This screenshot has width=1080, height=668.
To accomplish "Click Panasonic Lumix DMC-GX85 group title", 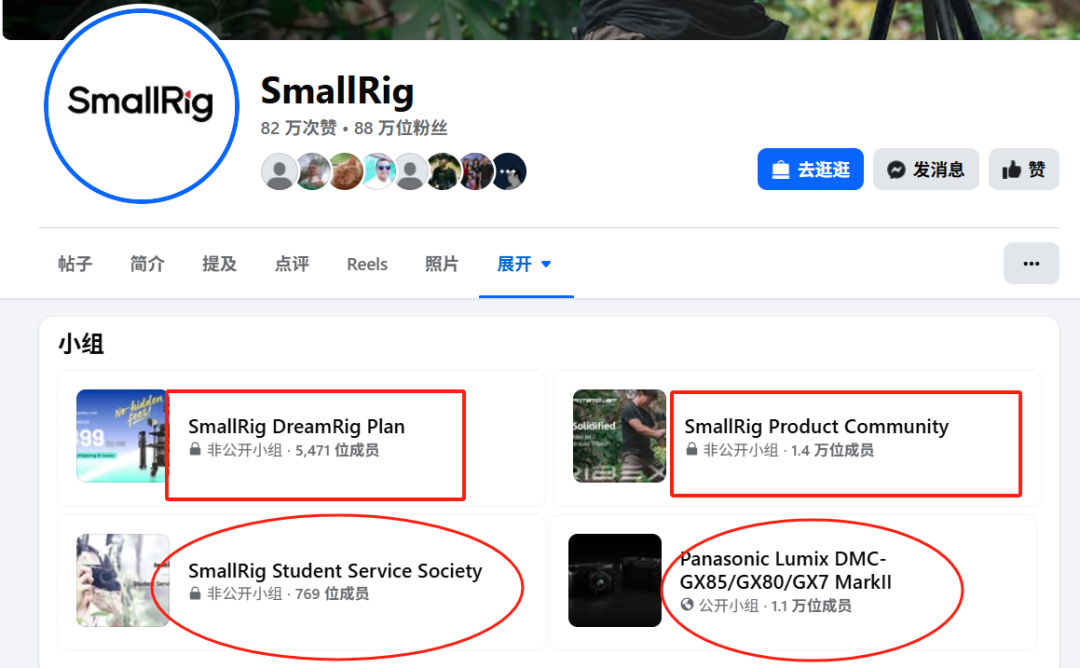I will (785, 570).
